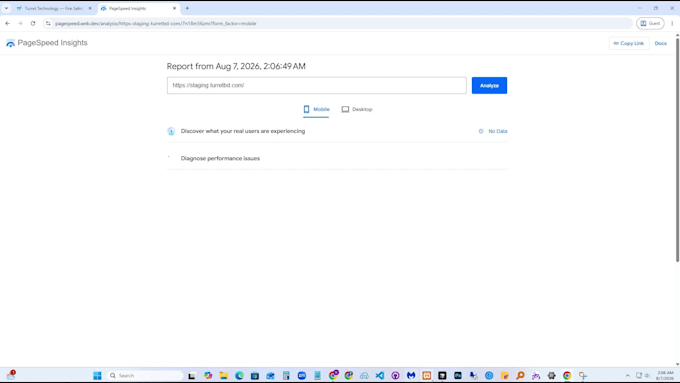Open the Copilot taskbar icon
680x383 pixels.
coord(208,376)
